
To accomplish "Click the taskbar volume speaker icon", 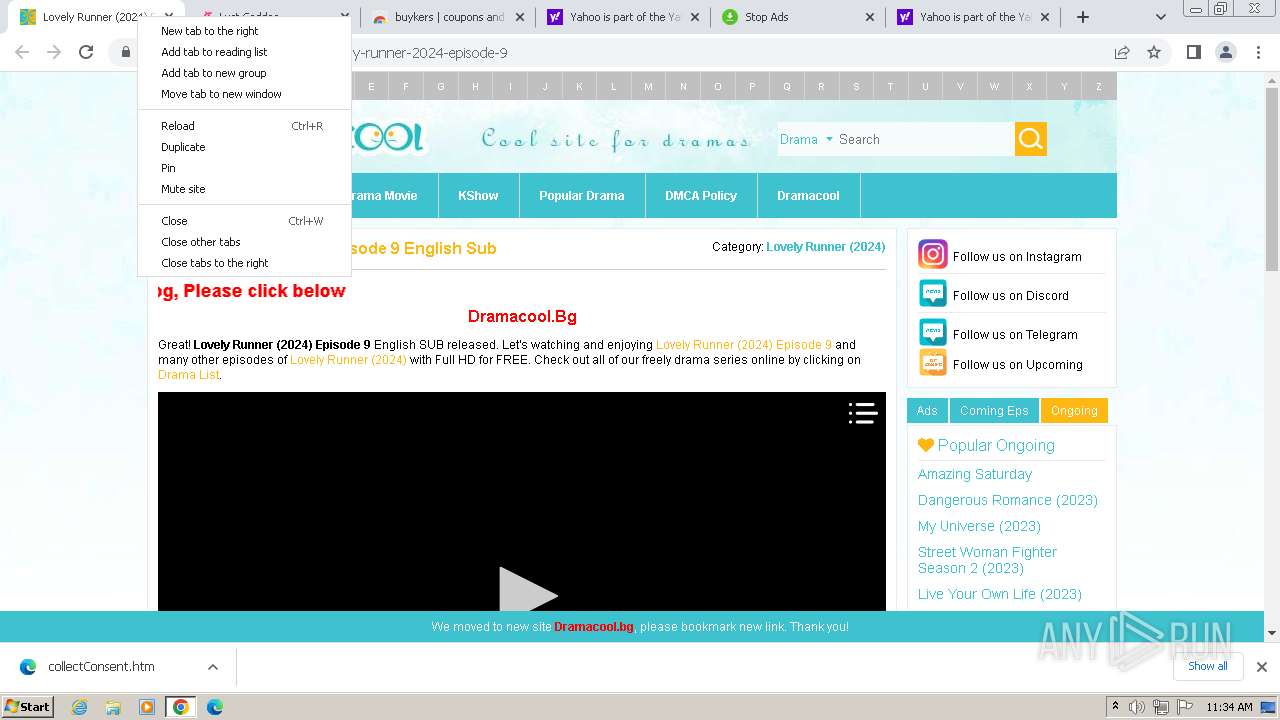I will tap(1137, 707).
